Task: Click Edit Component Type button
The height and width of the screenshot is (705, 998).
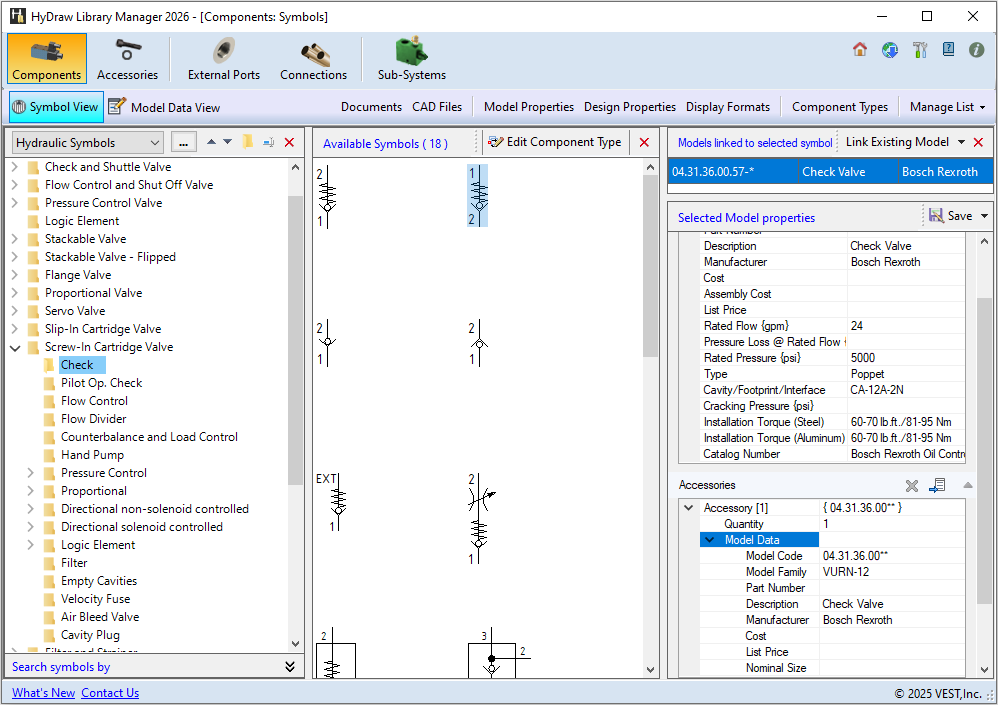Action: (554, 142)
